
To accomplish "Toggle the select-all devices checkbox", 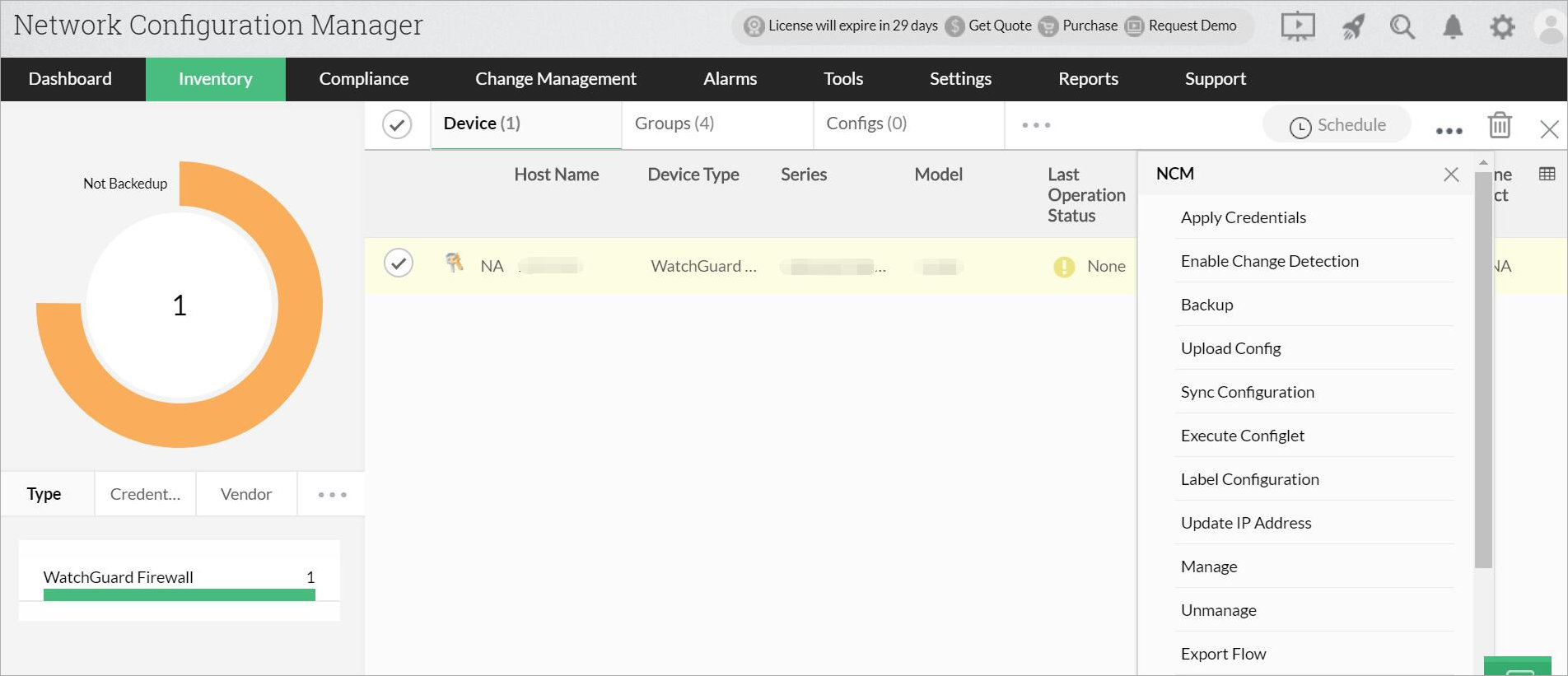I will pyautogui.click(x=397, y=124).
